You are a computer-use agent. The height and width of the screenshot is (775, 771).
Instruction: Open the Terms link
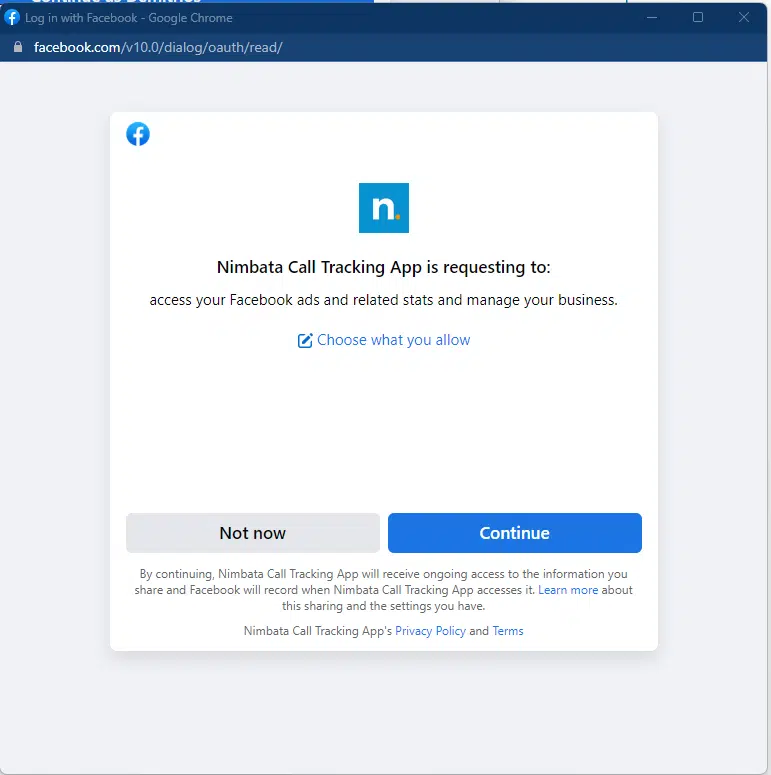[508, 631]
